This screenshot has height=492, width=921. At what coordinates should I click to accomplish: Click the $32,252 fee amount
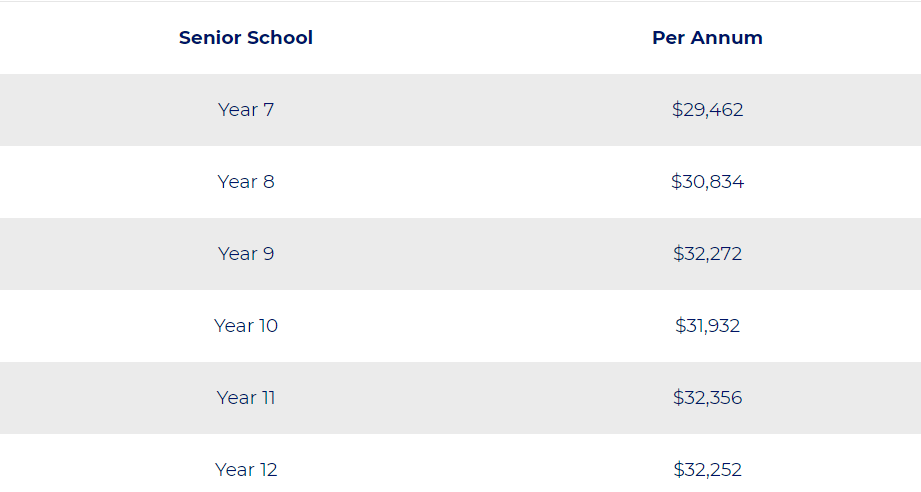(x=707, y=470)
